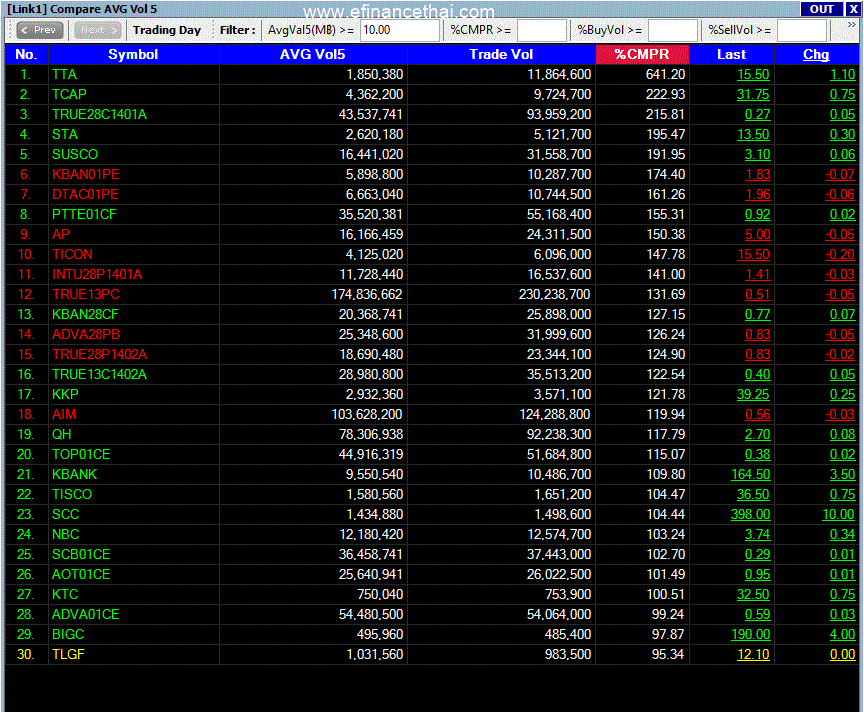Sort by the %CMPR column header
864x712 pixels.
click(x=642, y=55)
